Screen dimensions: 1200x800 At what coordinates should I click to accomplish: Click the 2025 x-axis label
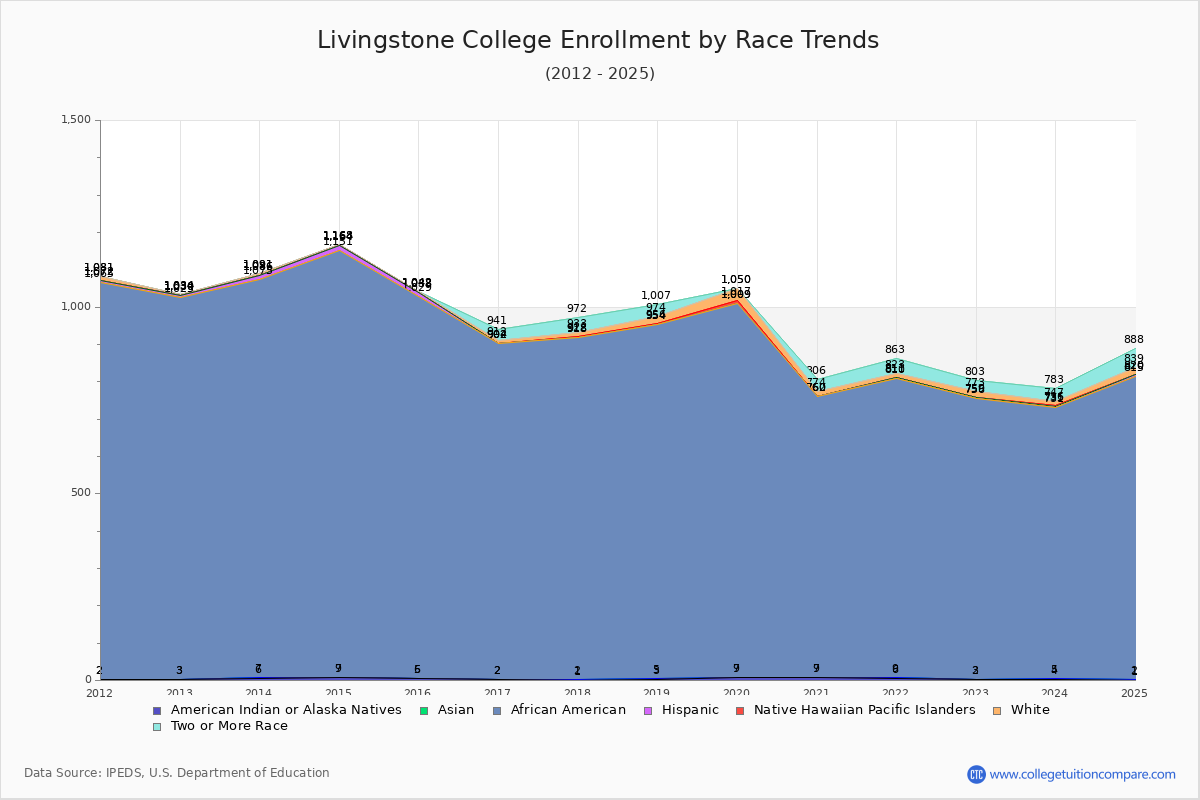pos(1135,693)
